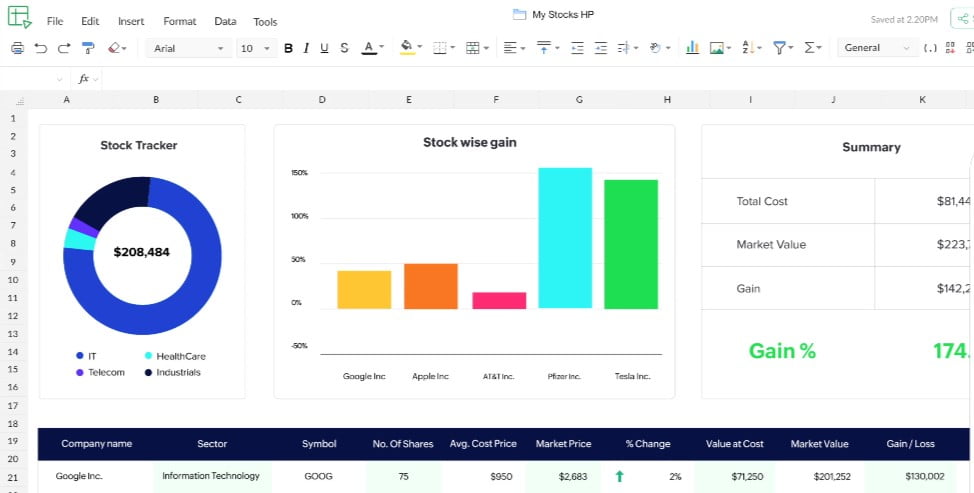
Task: Click the text rotation icon
Action: click(x=655, y=48)
